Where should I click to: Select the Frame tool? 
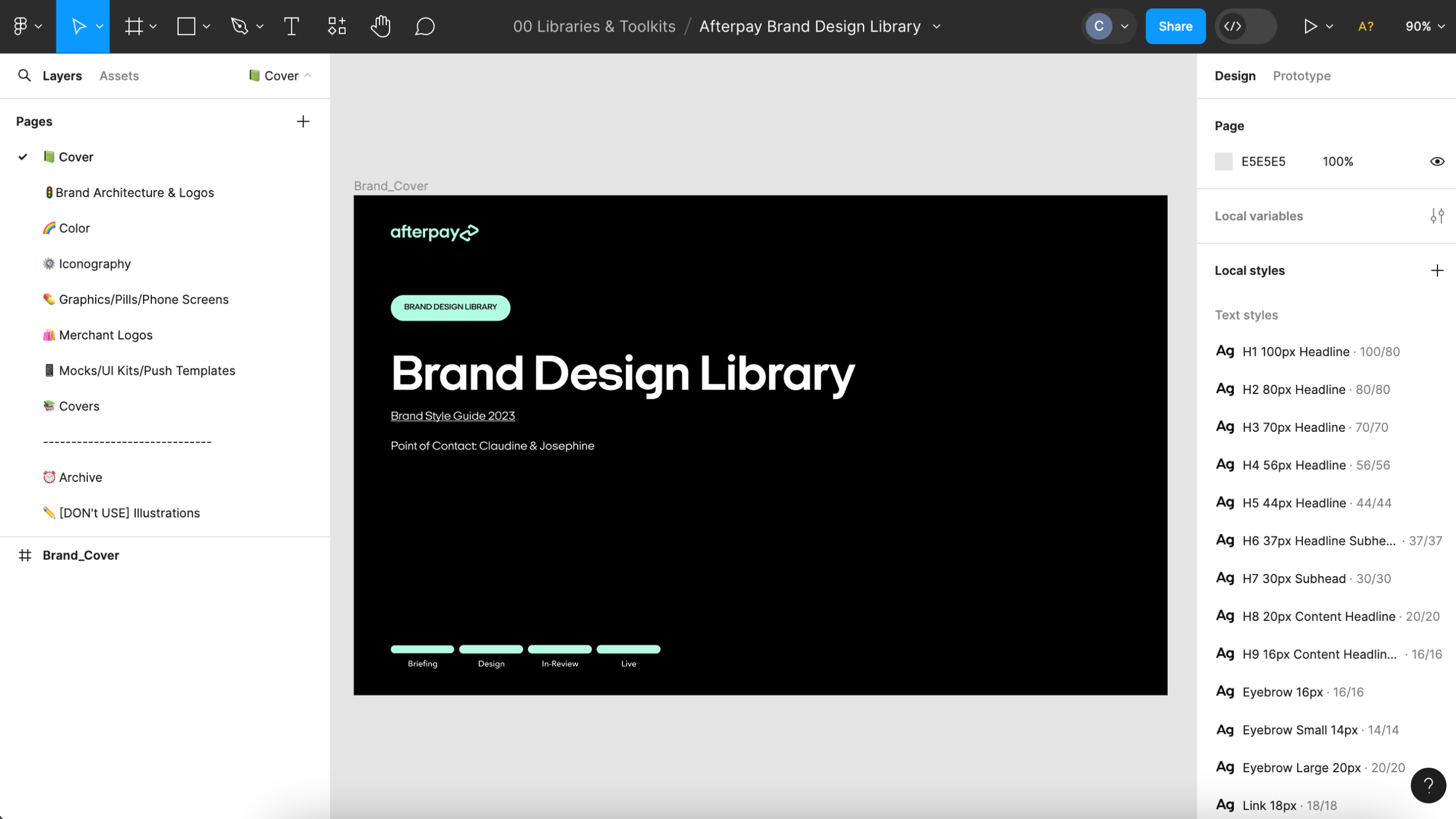[134, 26]
